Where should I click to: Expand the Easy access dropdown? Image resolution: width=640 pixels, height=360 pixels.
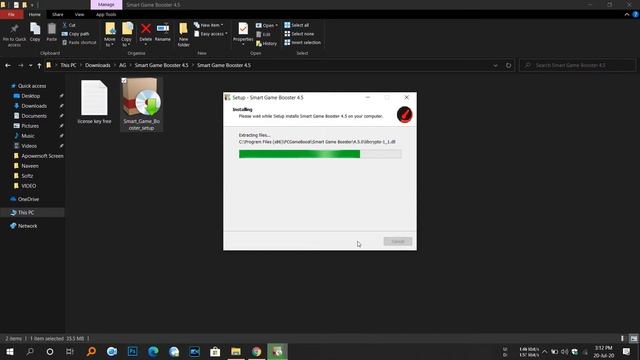click(x=211, y=34)
